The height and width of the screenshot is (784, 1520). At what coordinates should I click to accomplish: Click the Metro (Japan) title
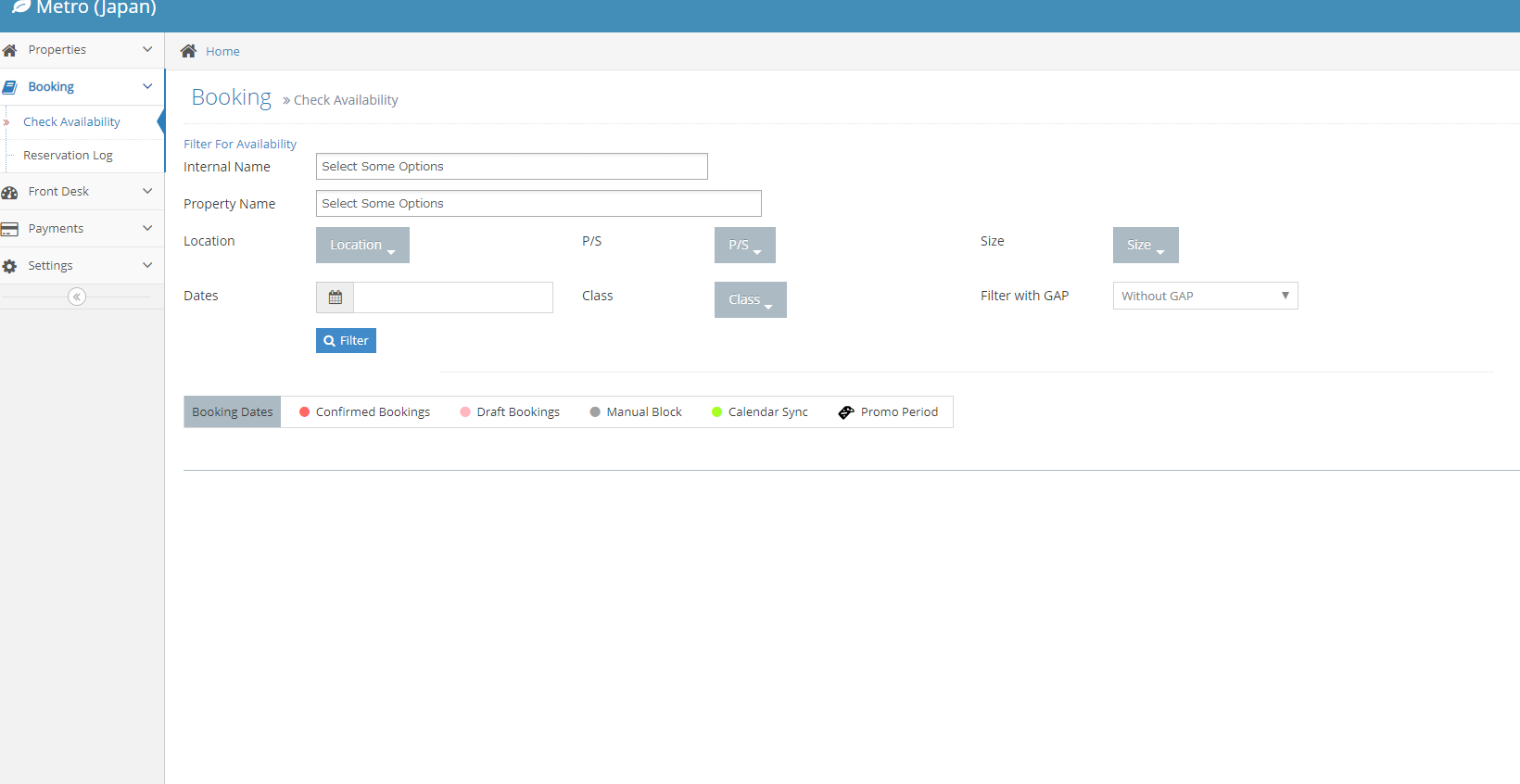(96, 7)
